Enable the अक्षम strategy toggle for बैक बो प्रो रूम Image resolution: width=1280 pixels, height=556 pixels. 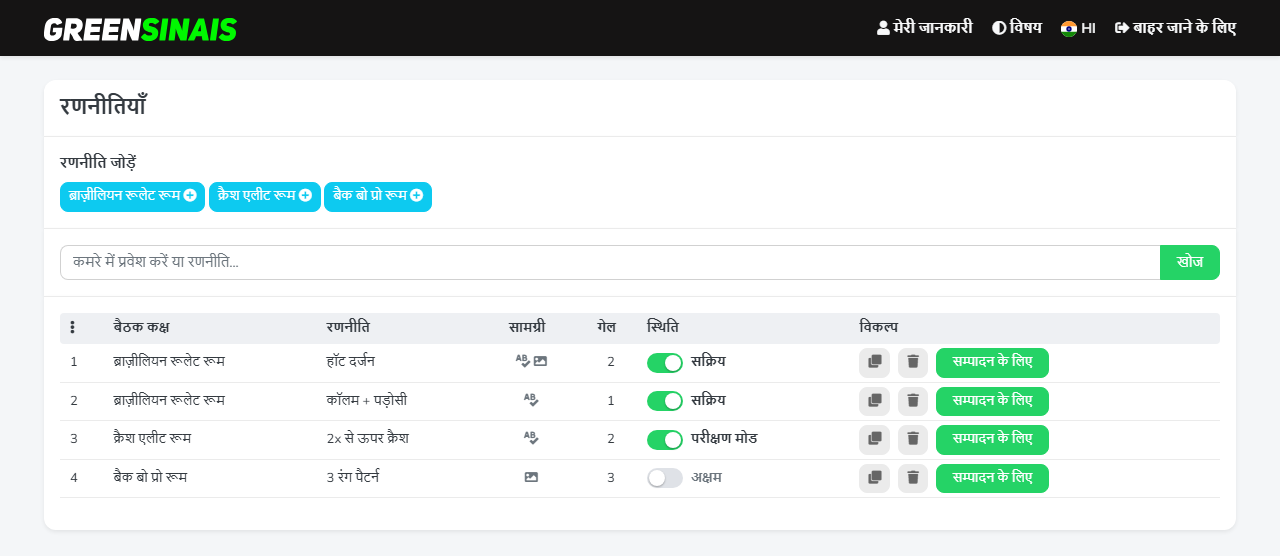(x=665, y=478)
